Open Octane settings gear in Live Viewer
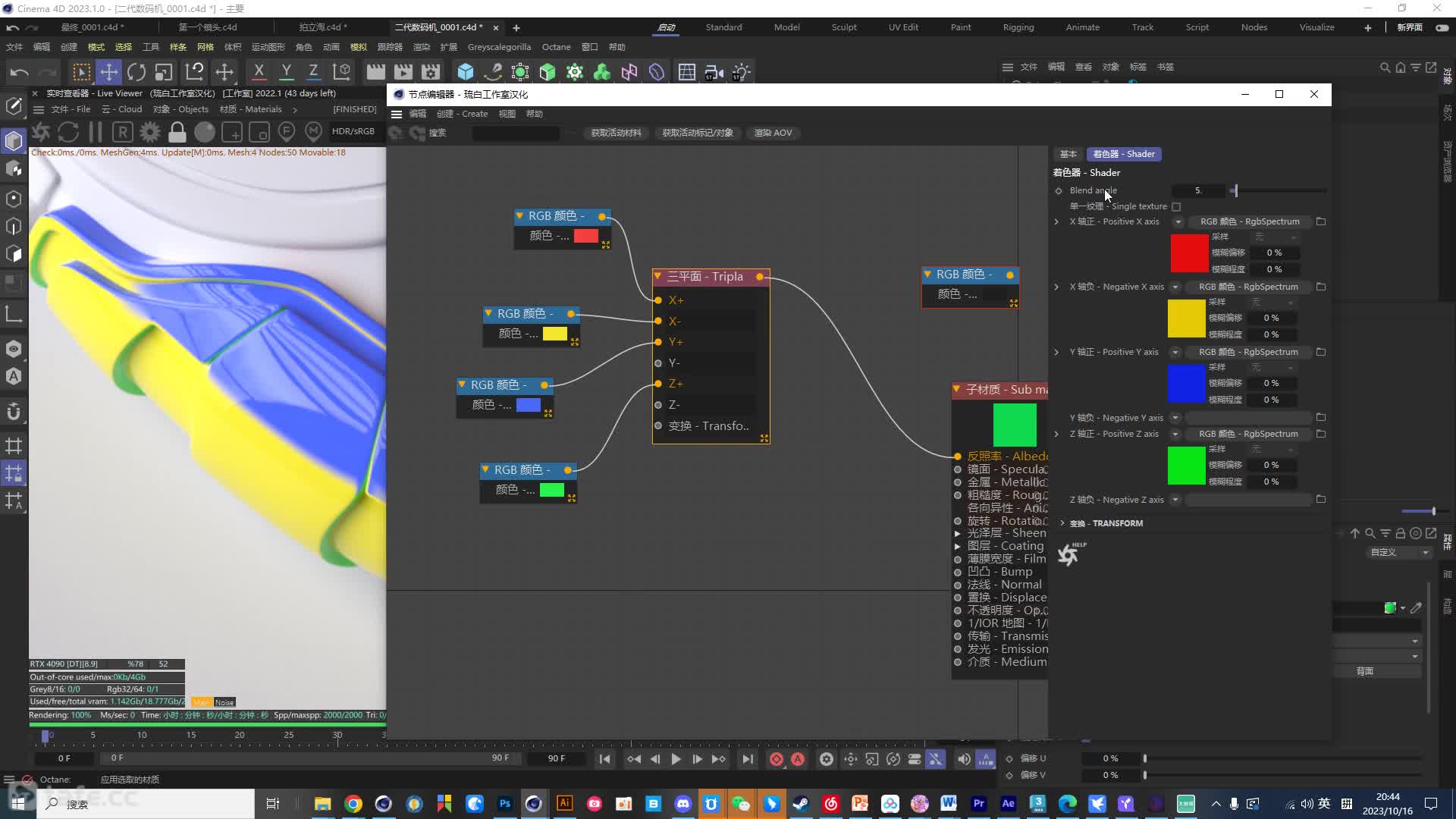 pyautogui.click(x=150, y=132)
